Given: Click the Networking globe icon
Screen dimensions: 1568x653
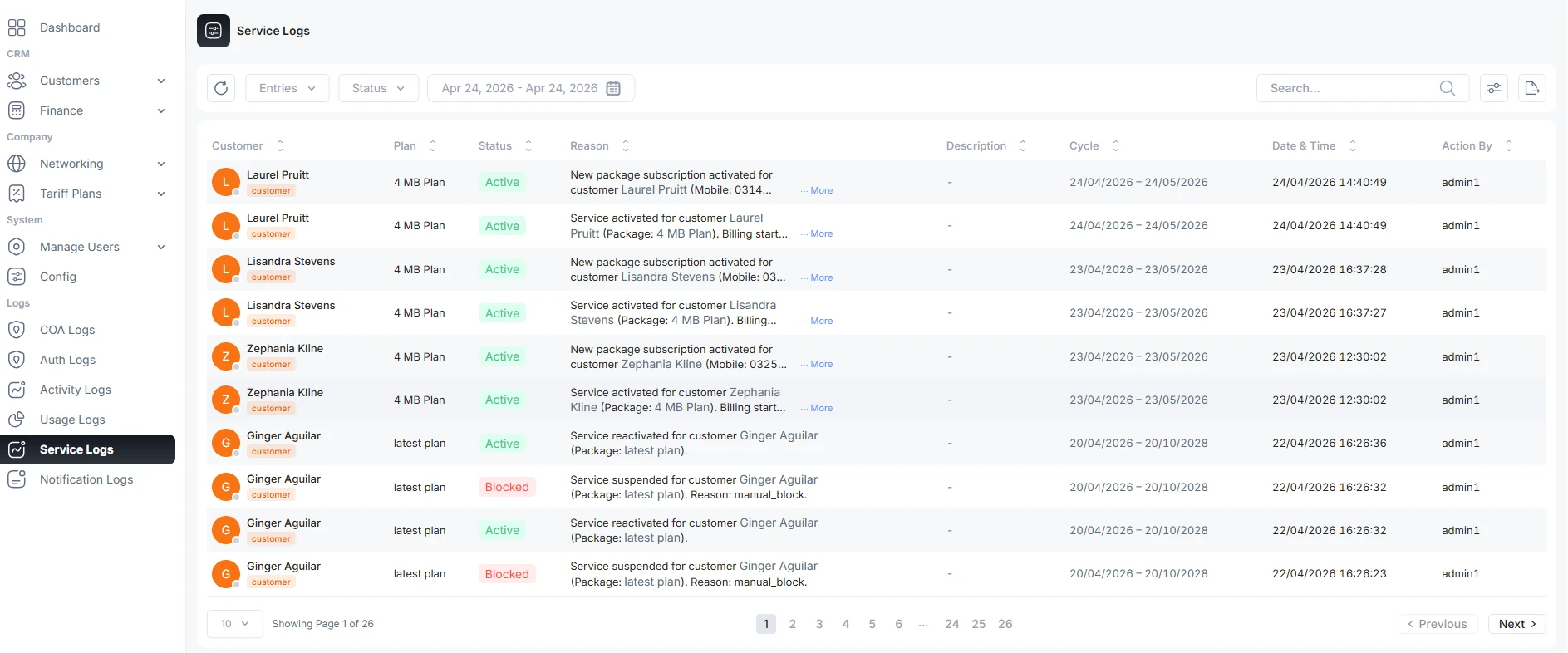Looking at the screenshot, I should tap(17, 164).
